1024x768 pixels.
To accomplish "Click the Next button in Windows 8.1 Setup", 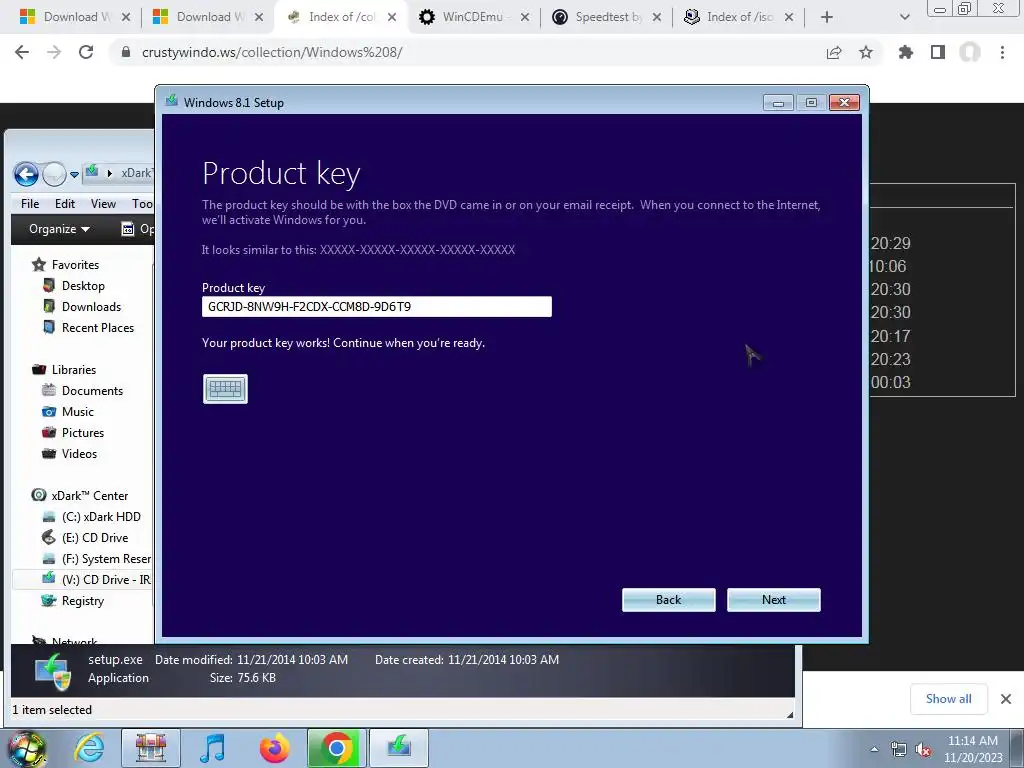I will 773,600.
